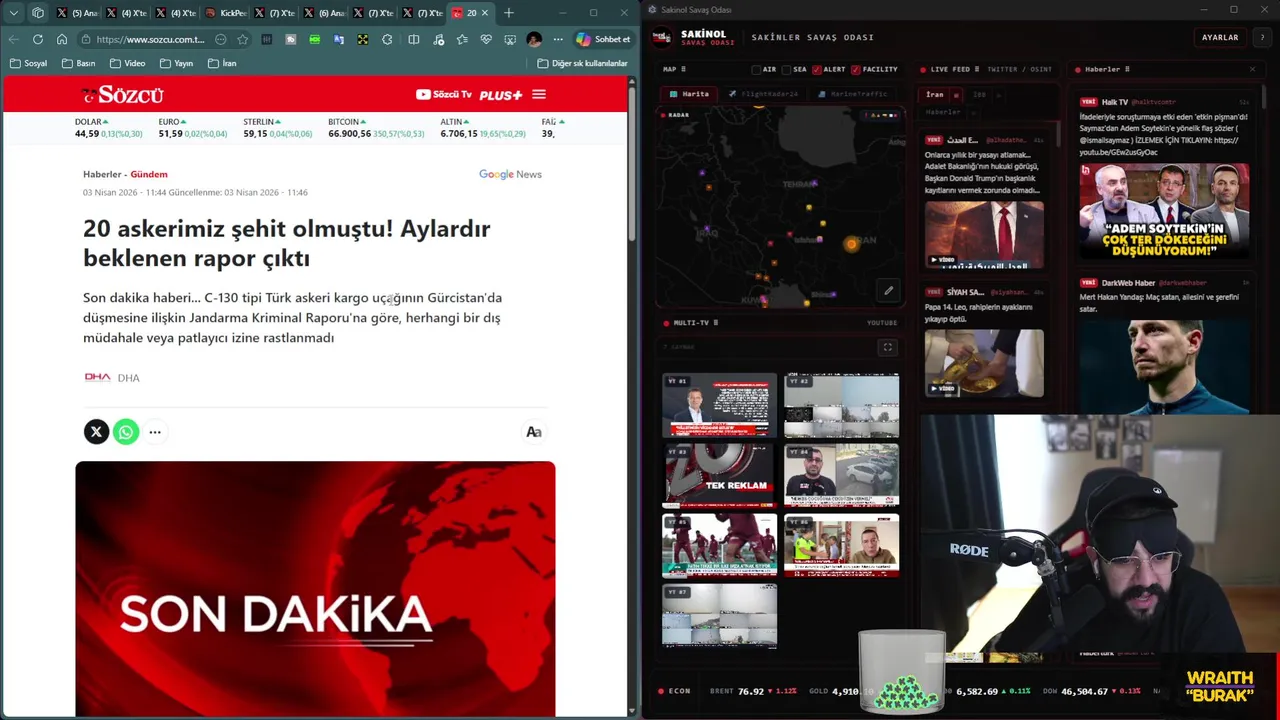The width and height of the screenshot is (1280, 720).
Task: Open the Sosyal bookmarks folder
Action: (x=28, y=63)
